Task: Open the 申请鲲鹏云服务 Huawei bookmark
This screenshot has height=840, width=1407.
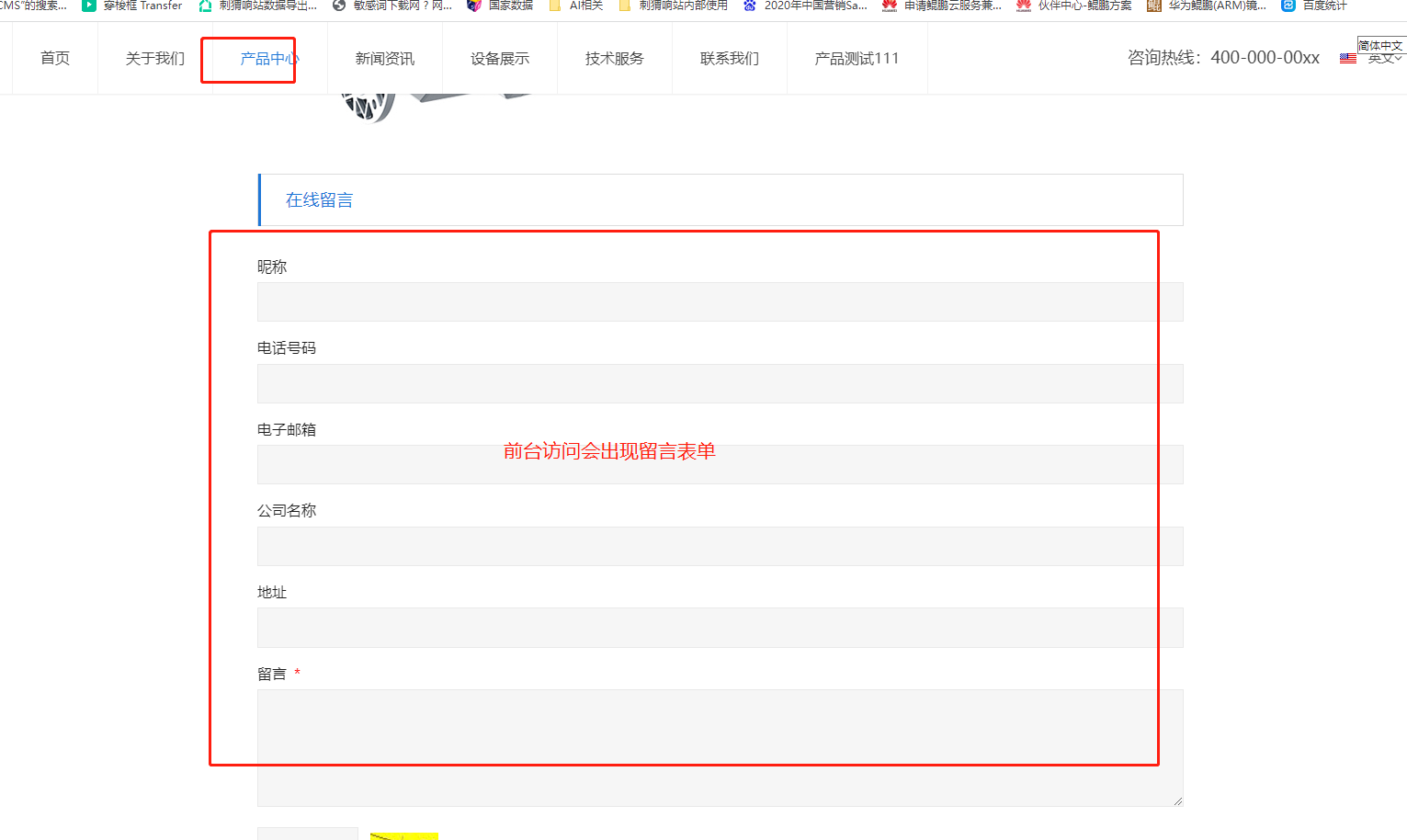Action: [942, 6]
